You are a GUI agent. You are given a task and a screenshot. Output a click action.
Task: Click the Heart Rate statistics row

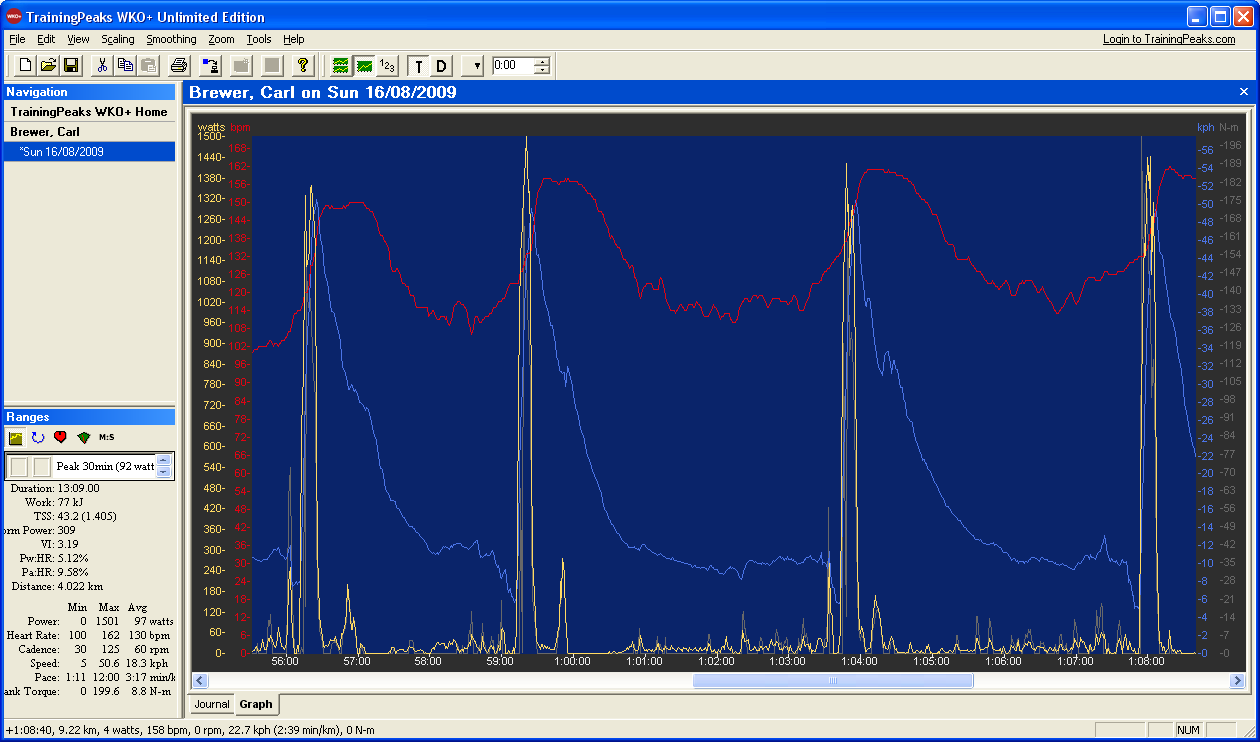point(89,635)
